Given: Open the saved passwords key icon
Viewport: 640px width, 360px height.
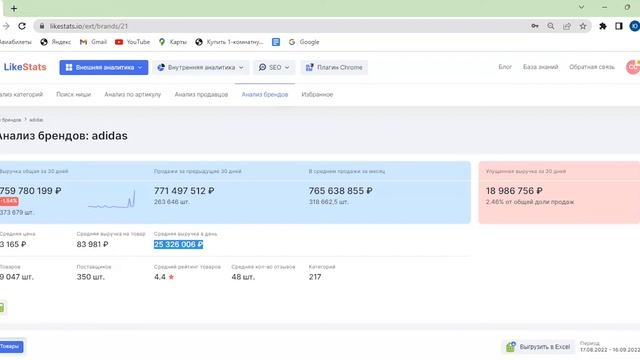Looking at the screenshot, I should click(535, 26).
